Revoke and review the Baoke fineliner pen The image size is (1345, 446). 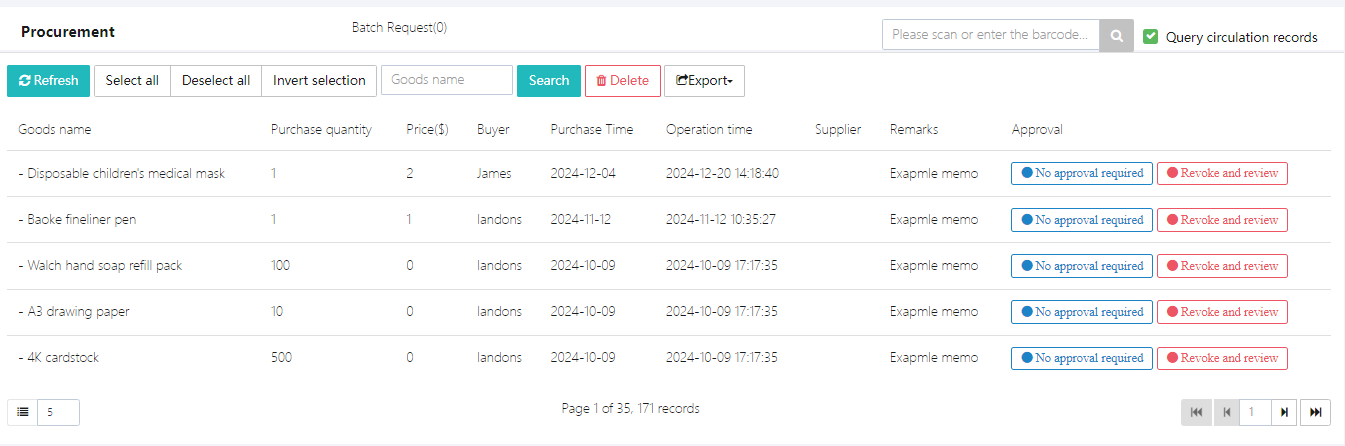pos(1221,220)
